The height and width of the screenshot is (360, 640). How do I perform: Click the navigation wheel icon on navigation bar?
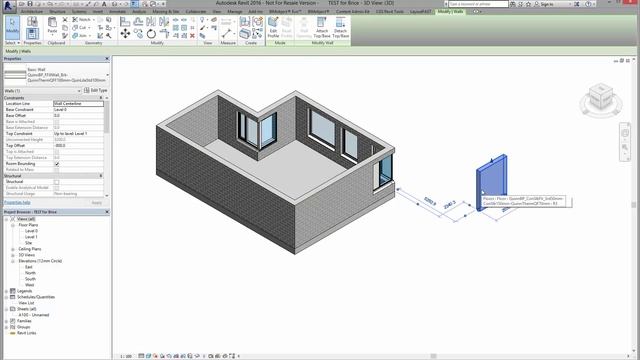coord(625,133)
